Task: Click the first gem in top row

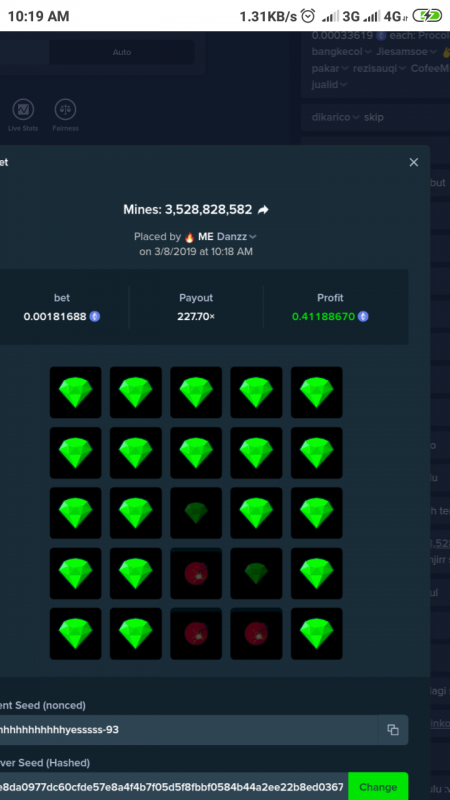Action: (x=76, y=392)
